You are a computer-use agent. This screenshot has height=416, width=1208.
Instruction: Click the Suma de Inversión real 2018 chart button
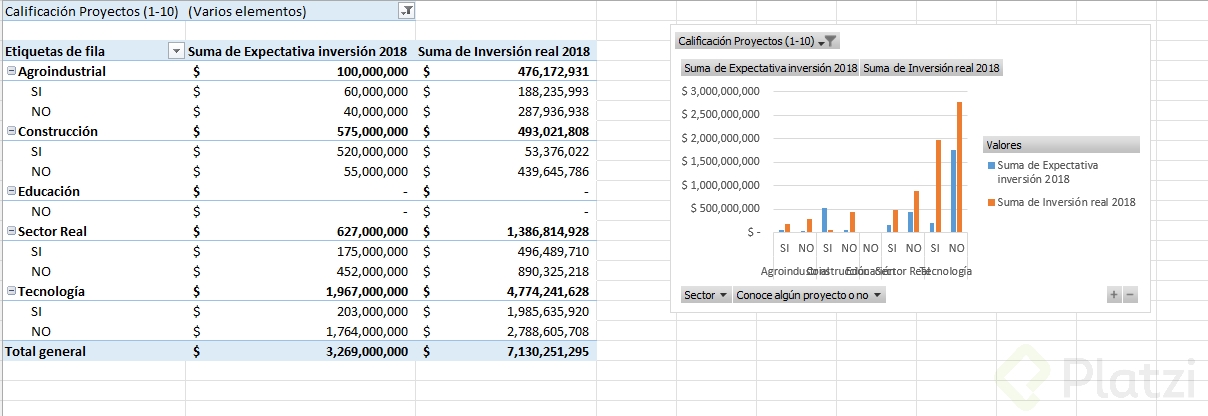(931, 69)
